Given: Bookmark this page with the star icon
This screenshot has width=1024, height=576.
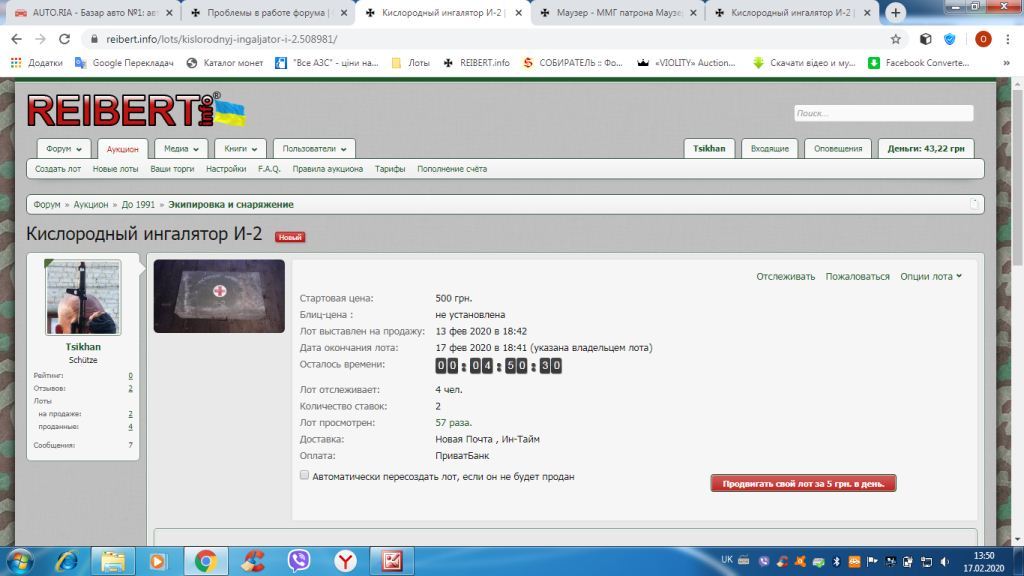Looking at the screenshot, I should (895, 39).
